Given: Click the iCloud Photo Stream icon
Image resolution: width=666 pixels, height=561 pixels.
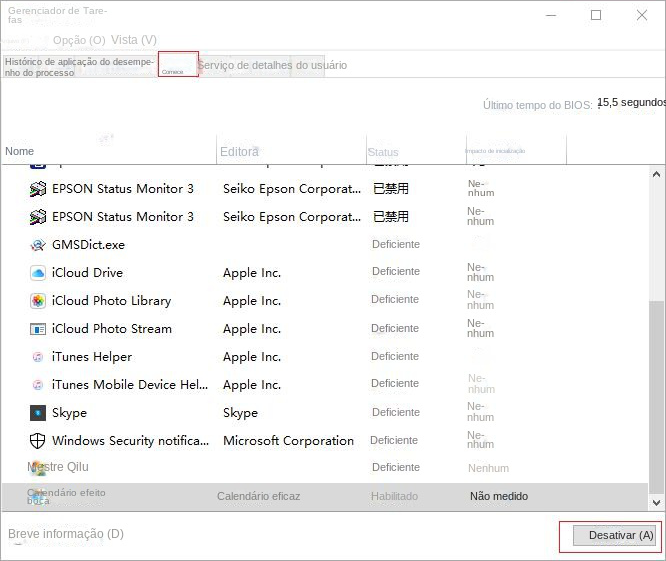Looking at the screenshot, I should (x=38, y=329).
